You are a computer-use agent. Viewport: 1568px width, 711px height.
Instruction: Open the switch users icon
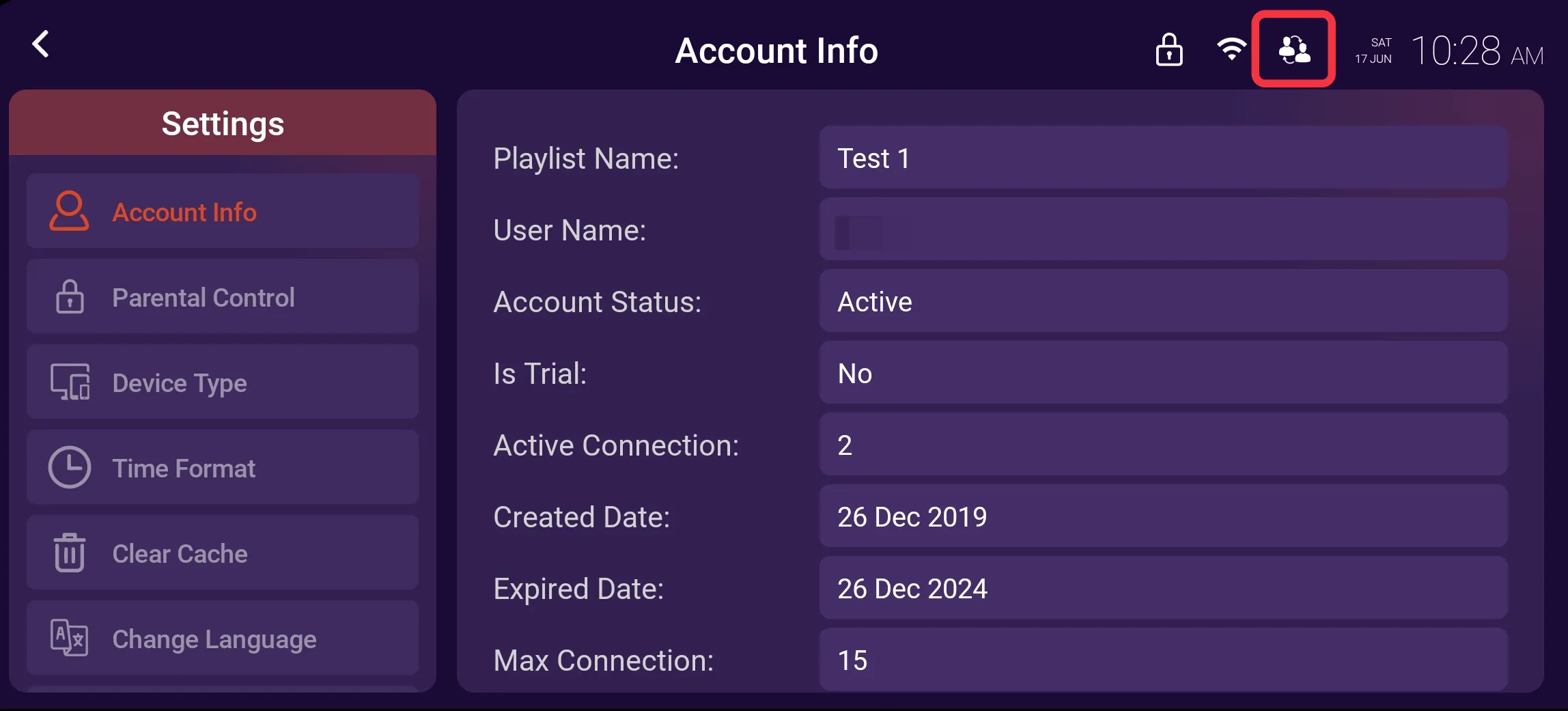tap(1293, 49)
